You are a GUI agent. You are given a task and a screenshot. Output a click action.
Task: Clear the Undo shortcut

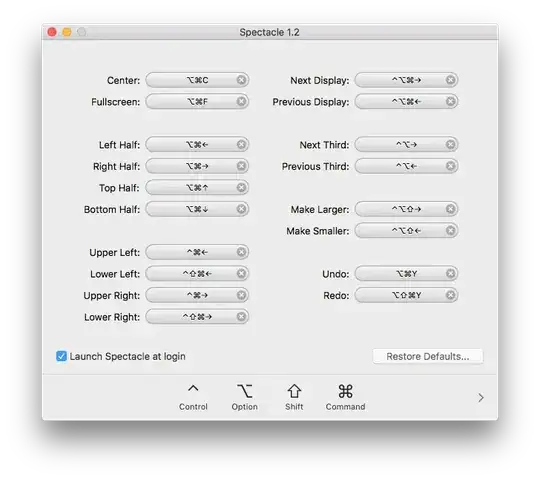click(x=450, y=273)
